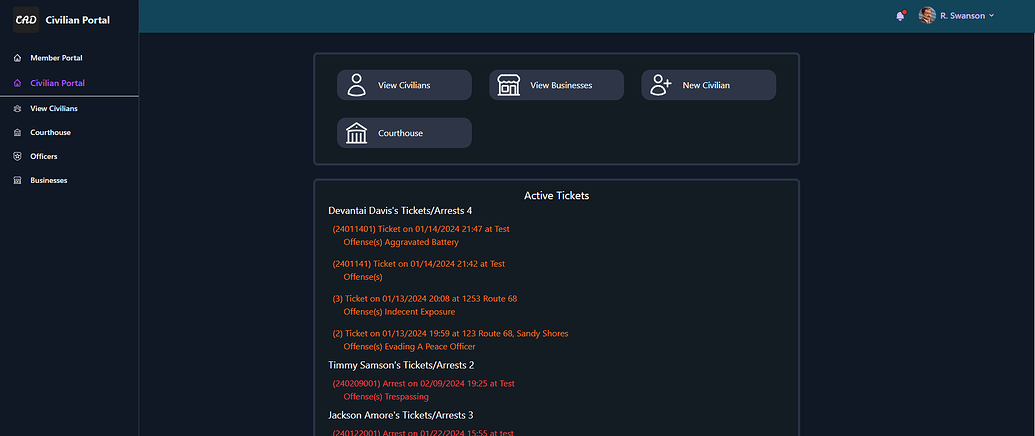Click the View Civilians sidebar icon
Viewport: 1035px width, 436px height.
[x=18, y=108]
